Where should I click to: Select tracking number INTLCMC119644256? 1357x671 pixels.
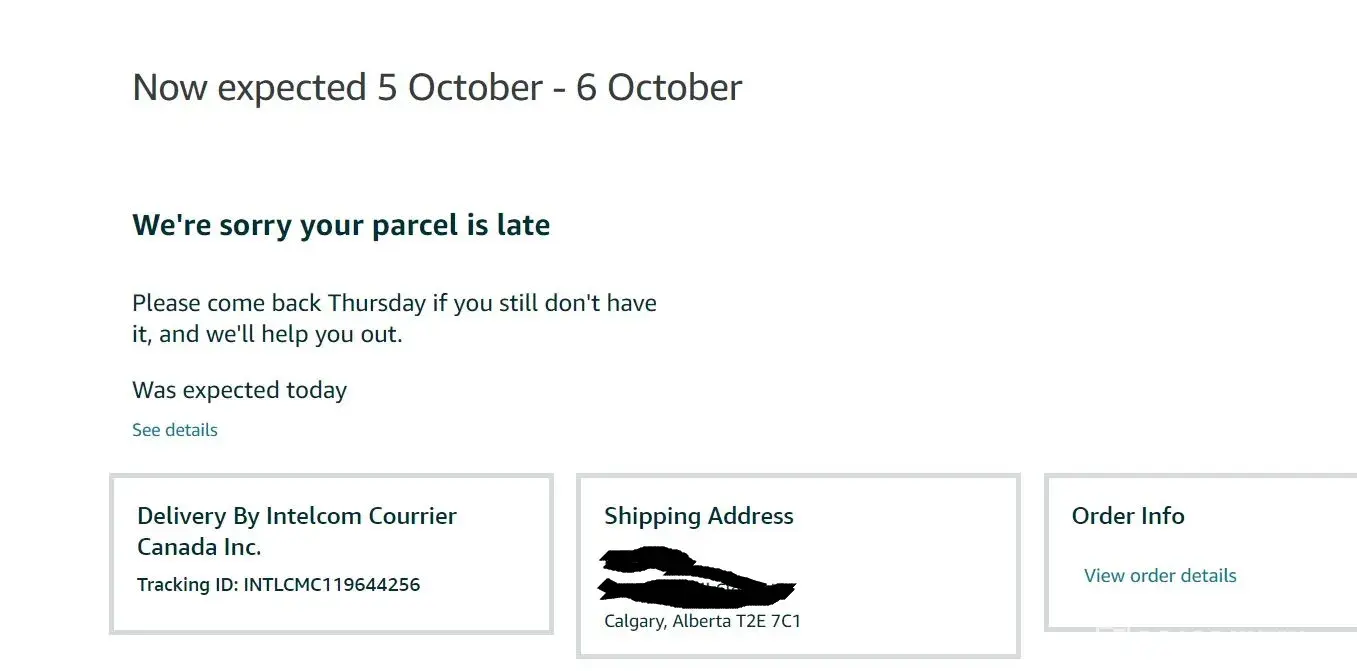point(332,585)
